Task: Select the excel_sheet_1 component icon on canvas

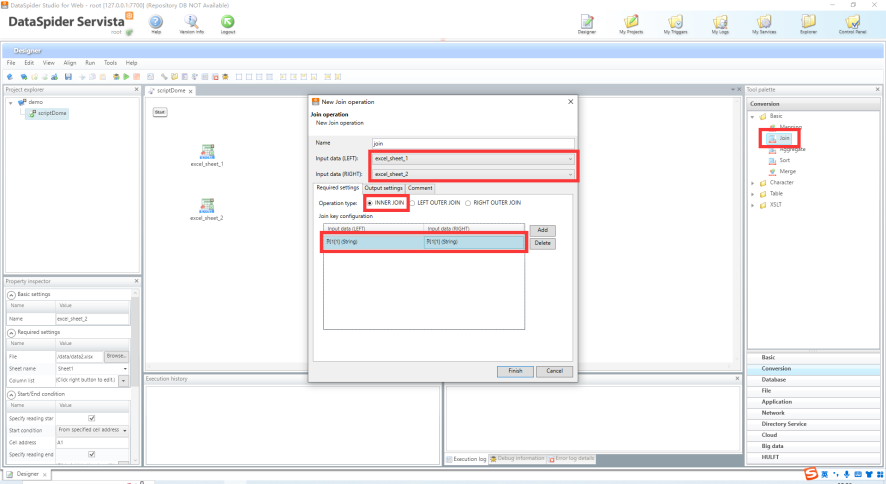Action: point(207,151)
